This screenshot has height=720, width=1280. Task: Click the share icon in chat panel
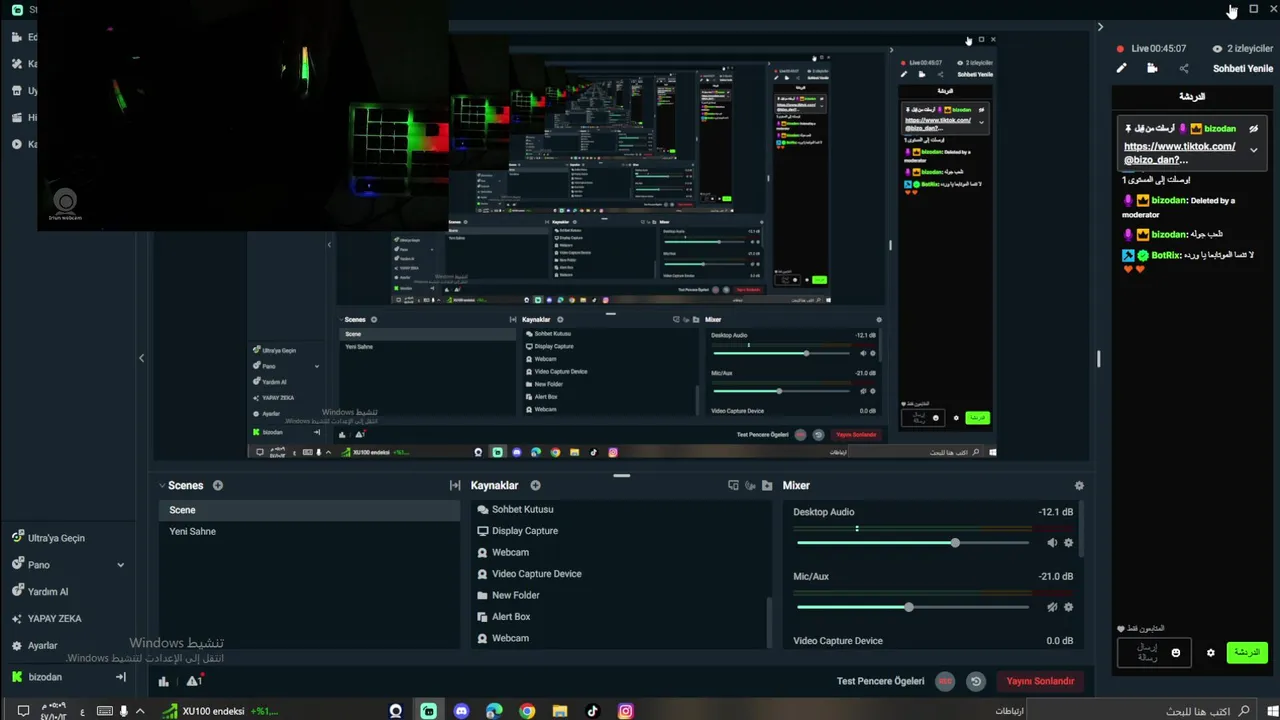(1184, 68)
